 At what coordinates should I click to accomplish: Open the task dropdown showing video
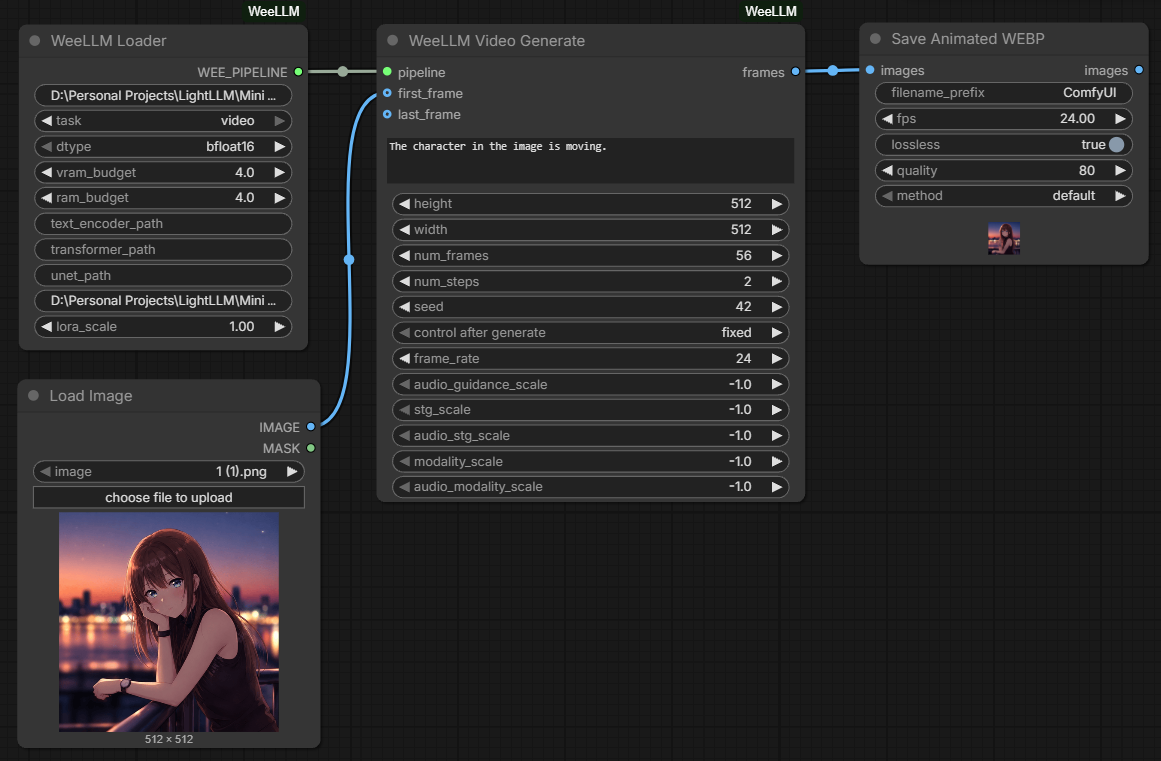pos(163,121)
